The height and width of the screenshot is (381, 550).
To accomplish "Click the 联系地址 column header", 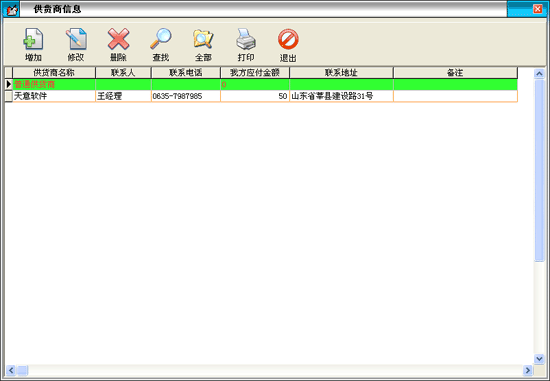I will 341,73.
